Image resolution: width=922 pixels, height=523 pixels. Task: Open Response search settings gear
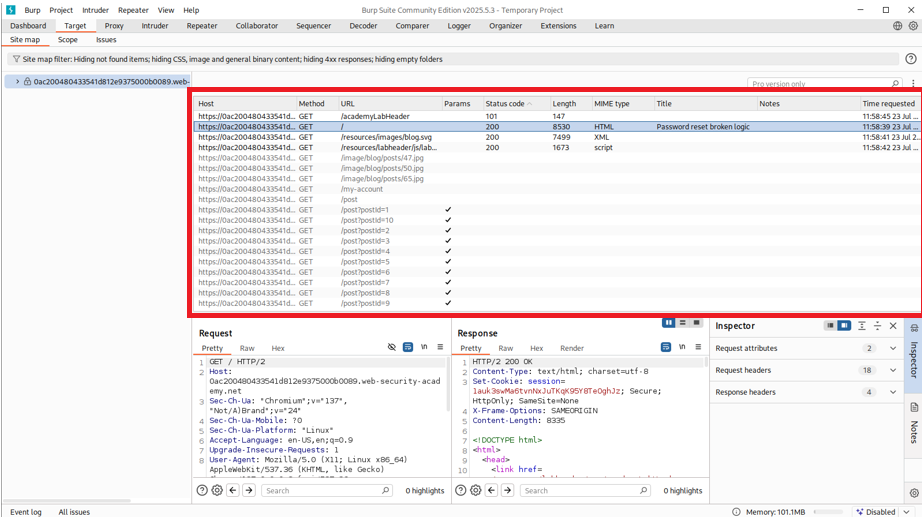(x=476, y=490)
